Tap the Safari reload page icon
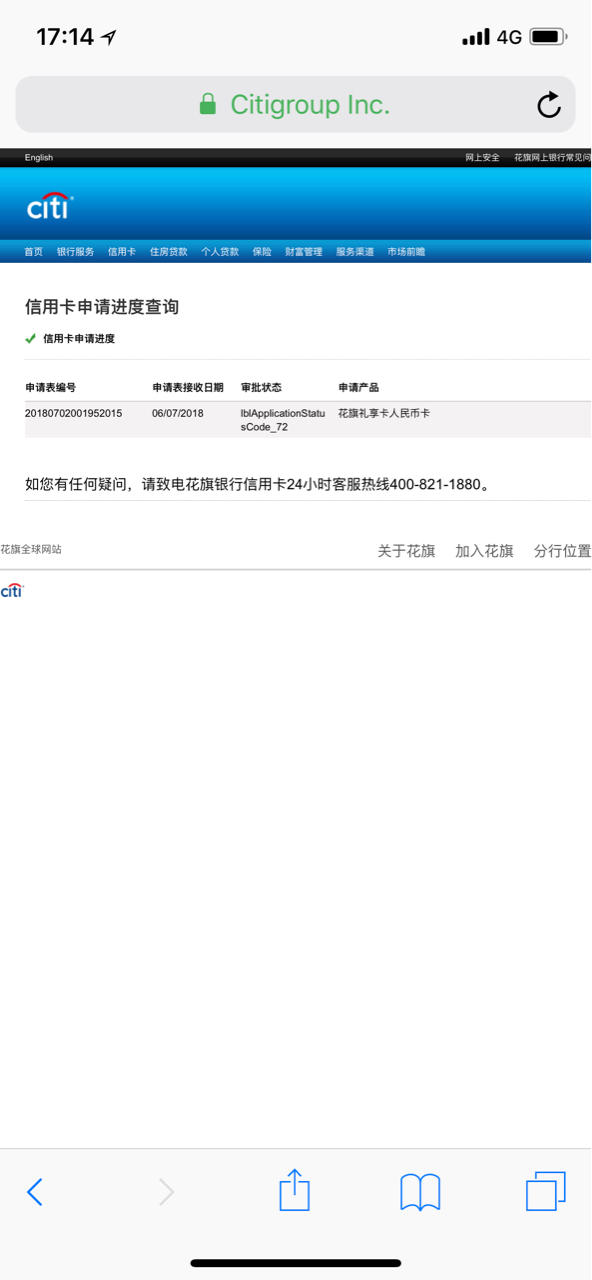The image size is (592, 1280). [549, 105]
